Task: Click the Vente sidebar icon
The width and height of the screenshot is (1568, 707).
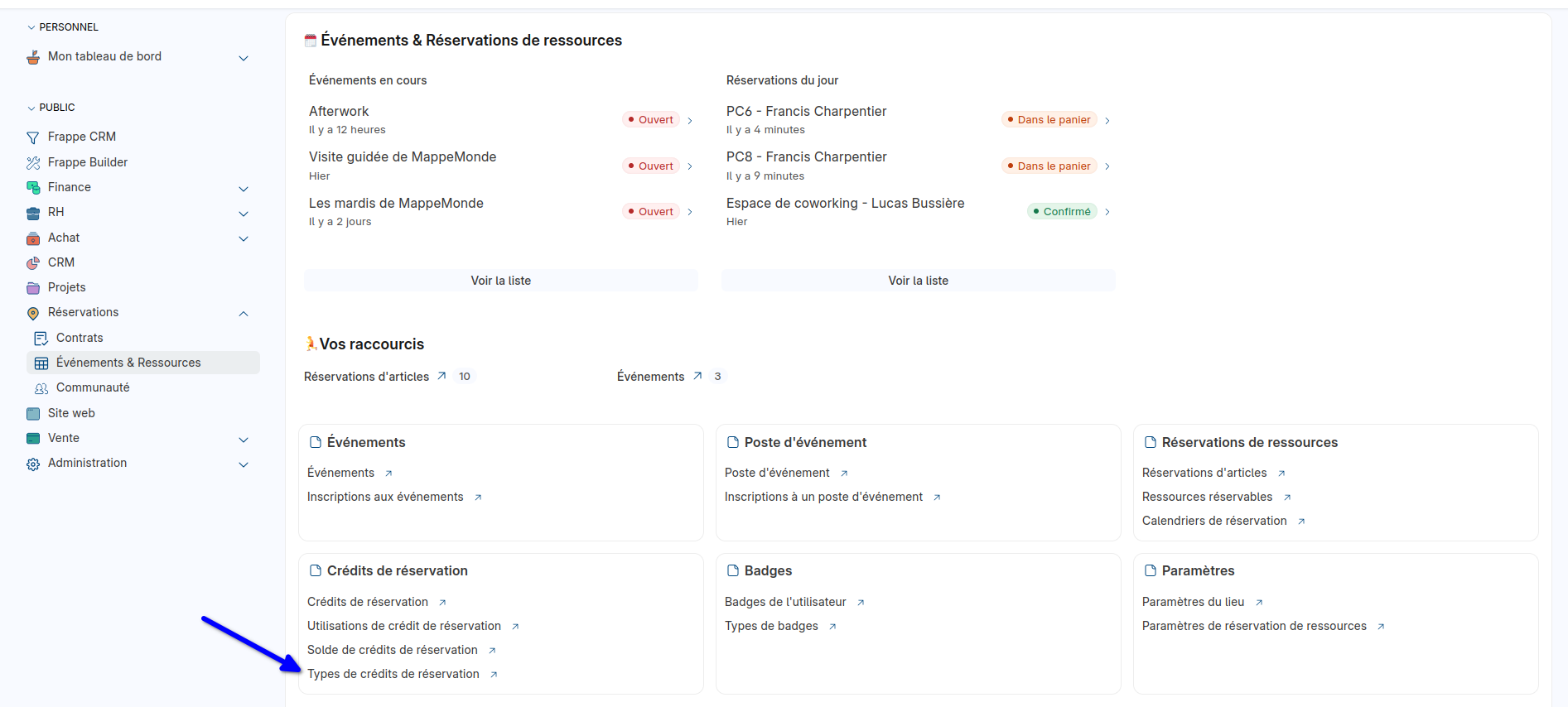Action: point(33,439)
